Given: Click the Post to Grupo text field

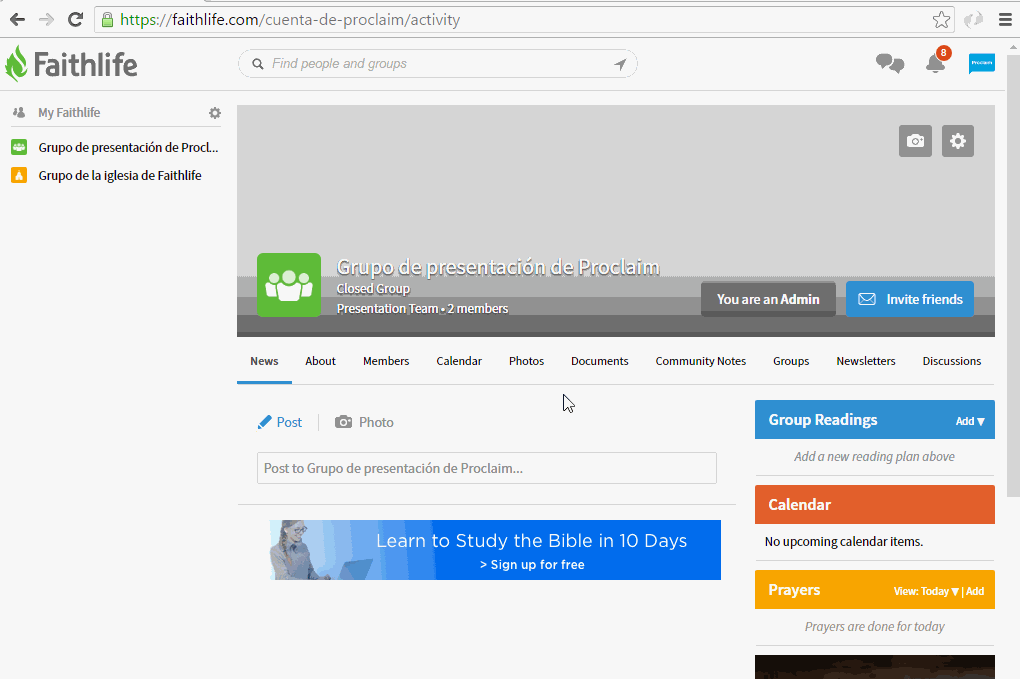Looking at the screenshot, I should pyautogui.click(x=487, y=468).
